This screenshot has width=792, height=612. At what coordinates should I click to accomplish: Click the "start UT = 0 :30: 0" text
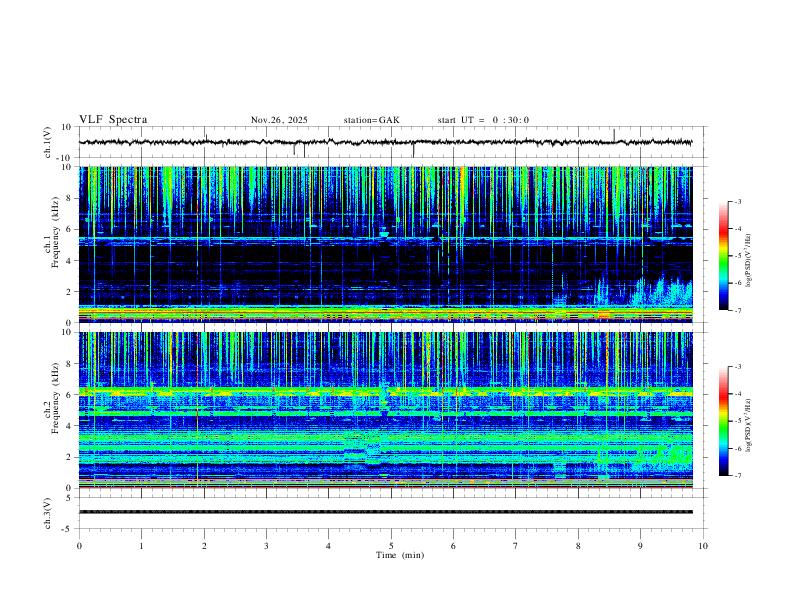pyautogui.click(x=483, y=120)
